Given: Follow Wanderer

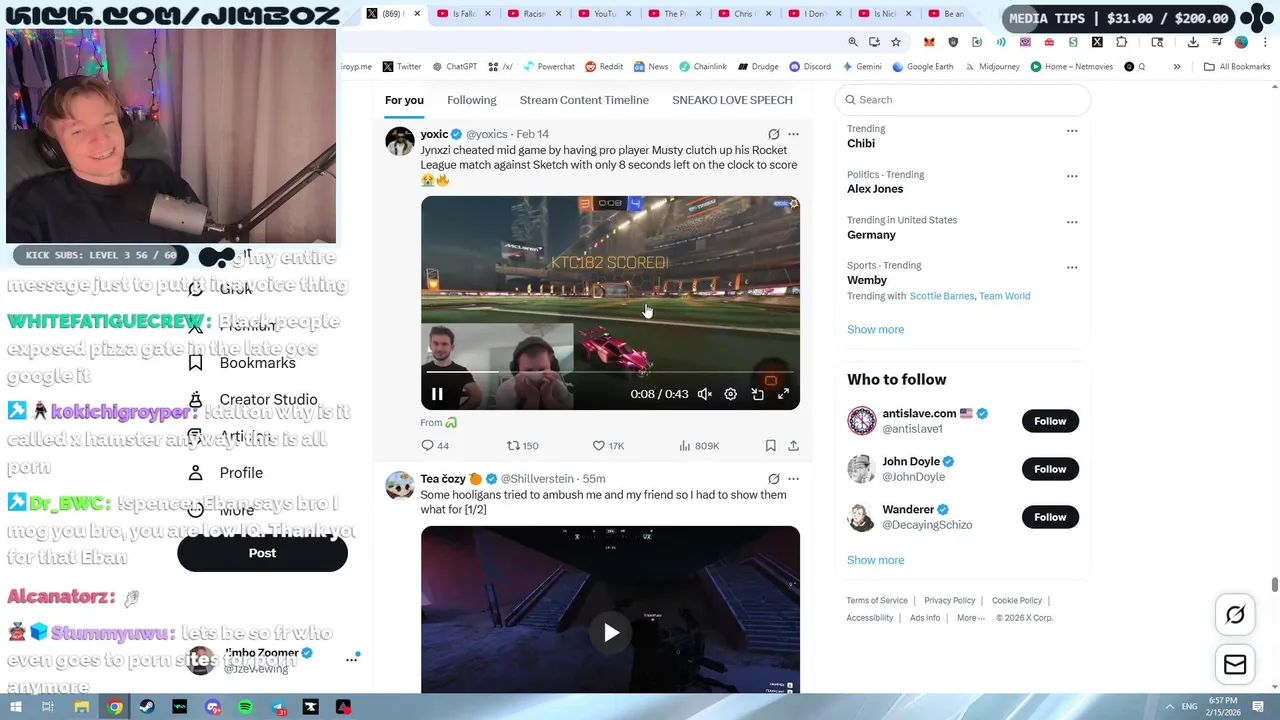Looking at the screenshot, I should coord(1050,517).
